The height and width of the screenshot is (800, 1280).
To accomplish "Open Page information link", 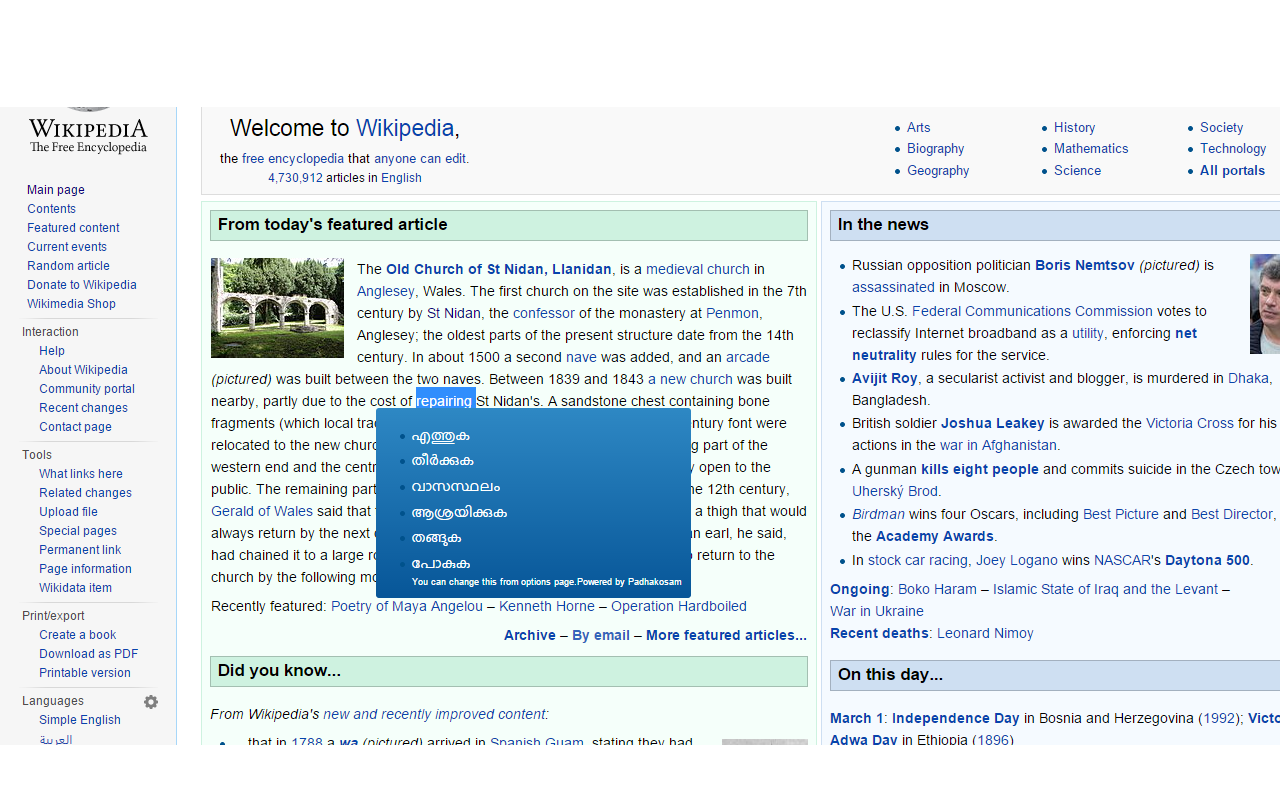I will click(x=85, y=569).
